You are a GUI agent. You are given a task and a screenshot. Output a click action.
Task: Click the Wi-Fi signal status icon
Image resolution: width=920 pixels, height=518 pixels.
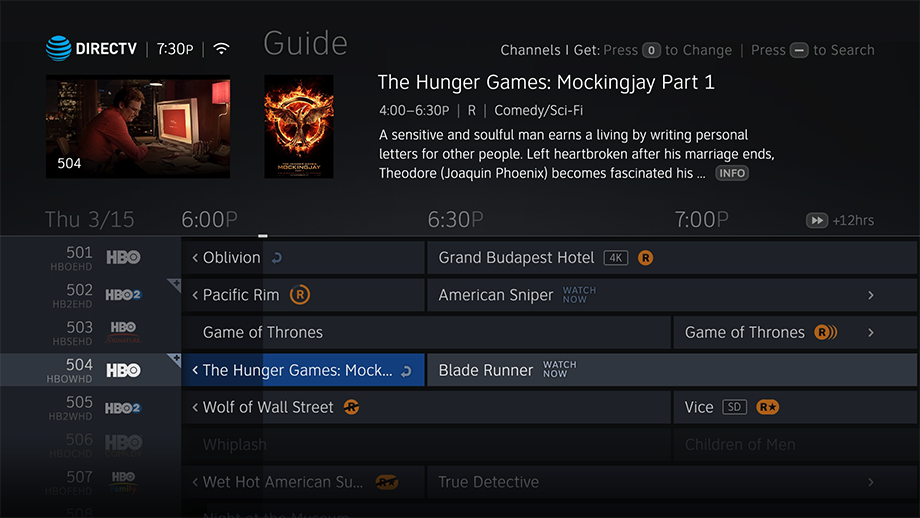point(221,48)
